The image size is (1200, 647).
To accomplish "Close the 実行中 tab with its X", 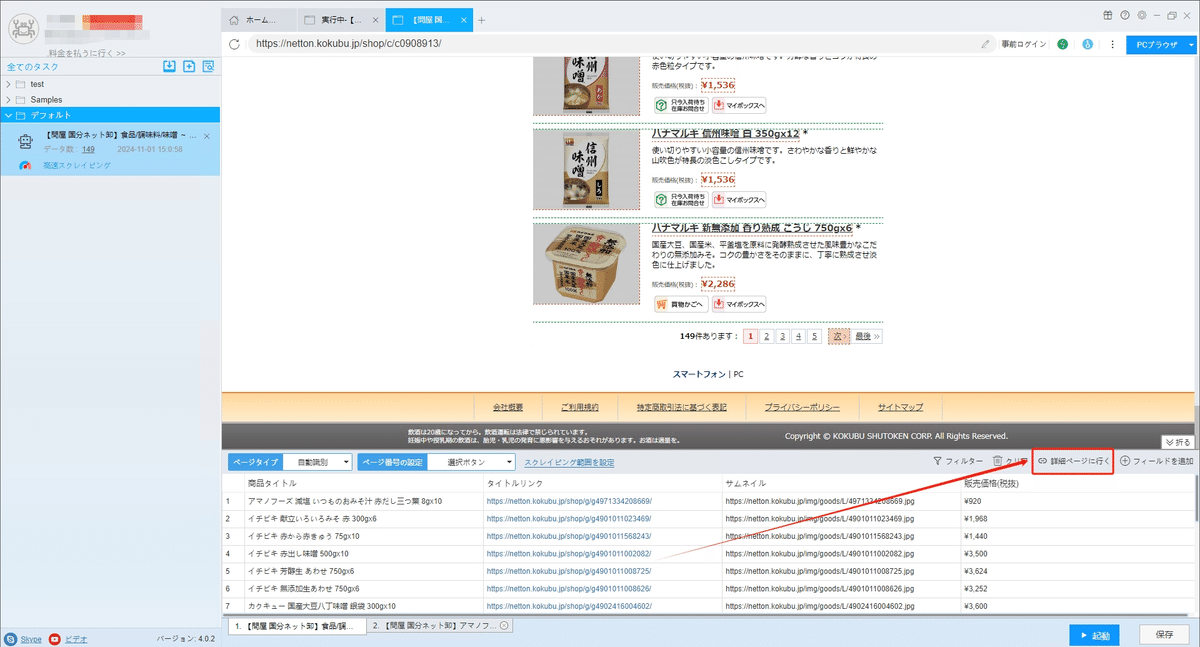I will 374,20.
